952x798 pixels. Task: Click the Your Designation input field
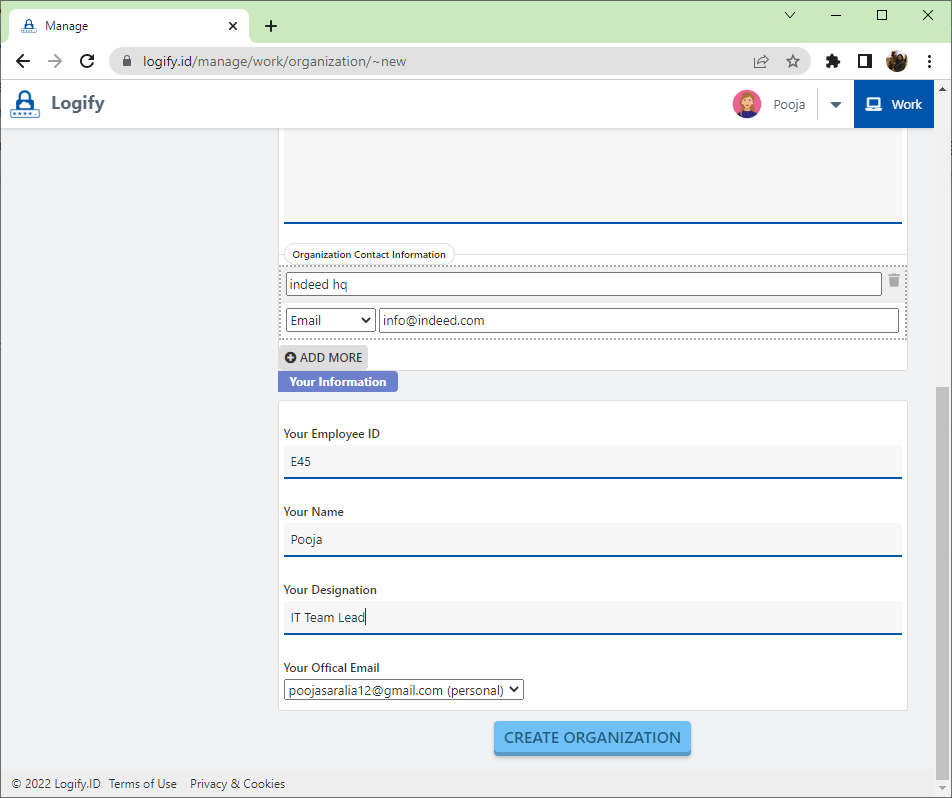pyautogui.click(x=592, y=618)
